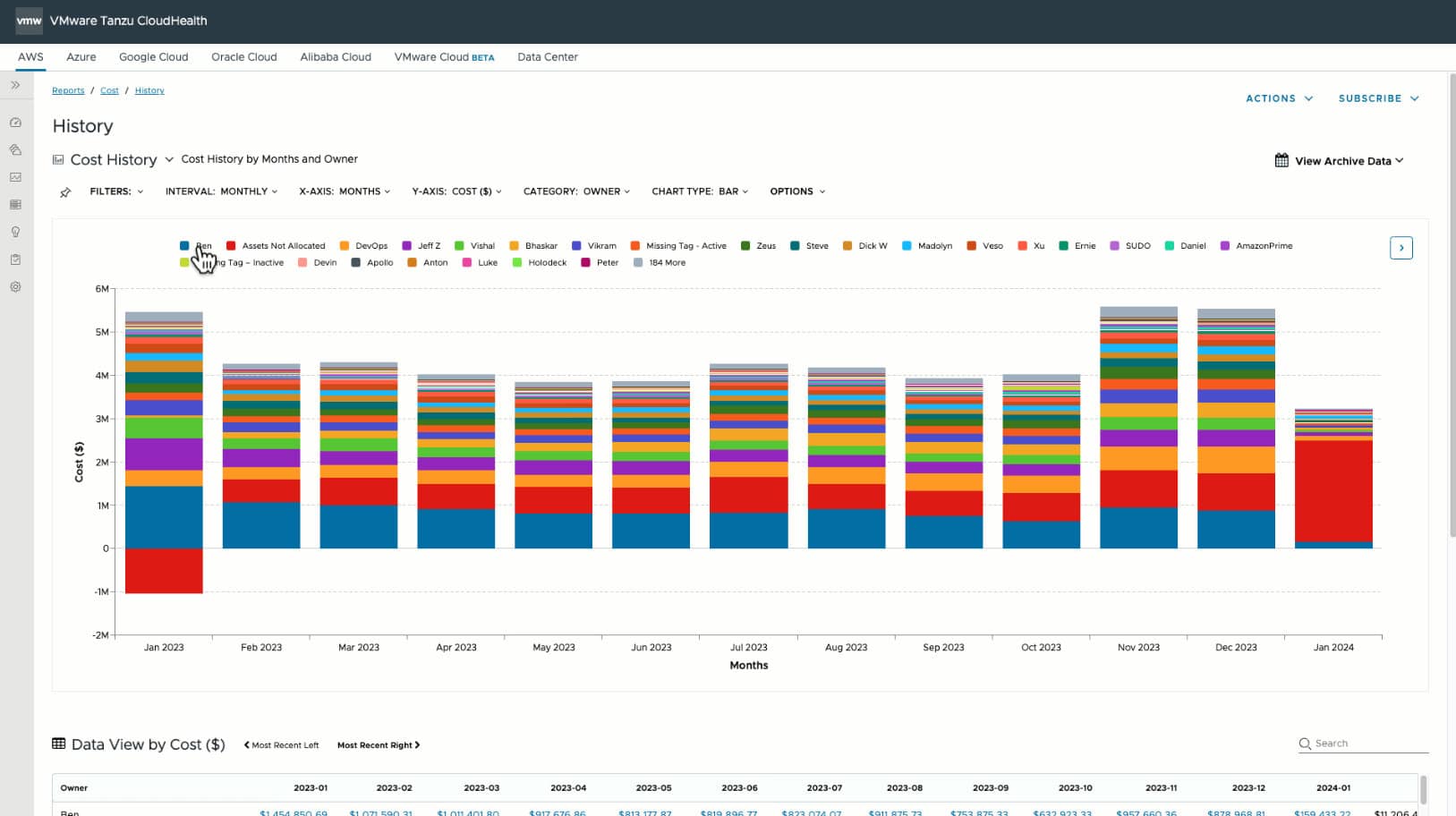Open the Subscribe dropdown
The height and width of the screenshot is (816, 1456).
[1378, 98]
